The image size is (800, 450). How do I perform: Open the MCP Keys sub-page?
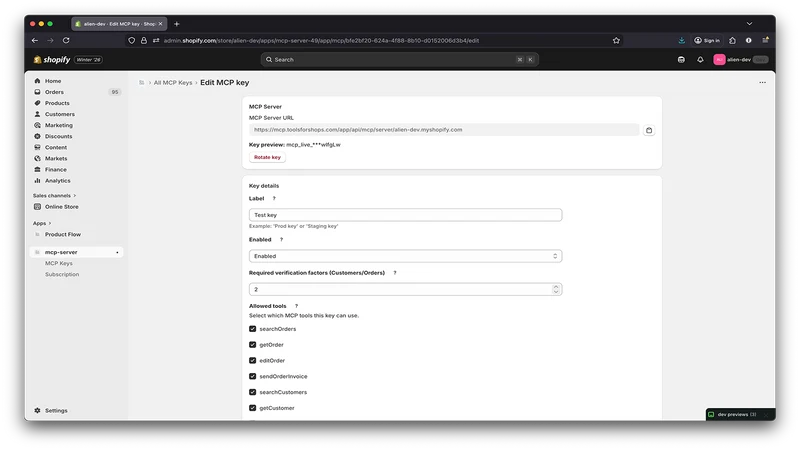[x=59, y=263]
